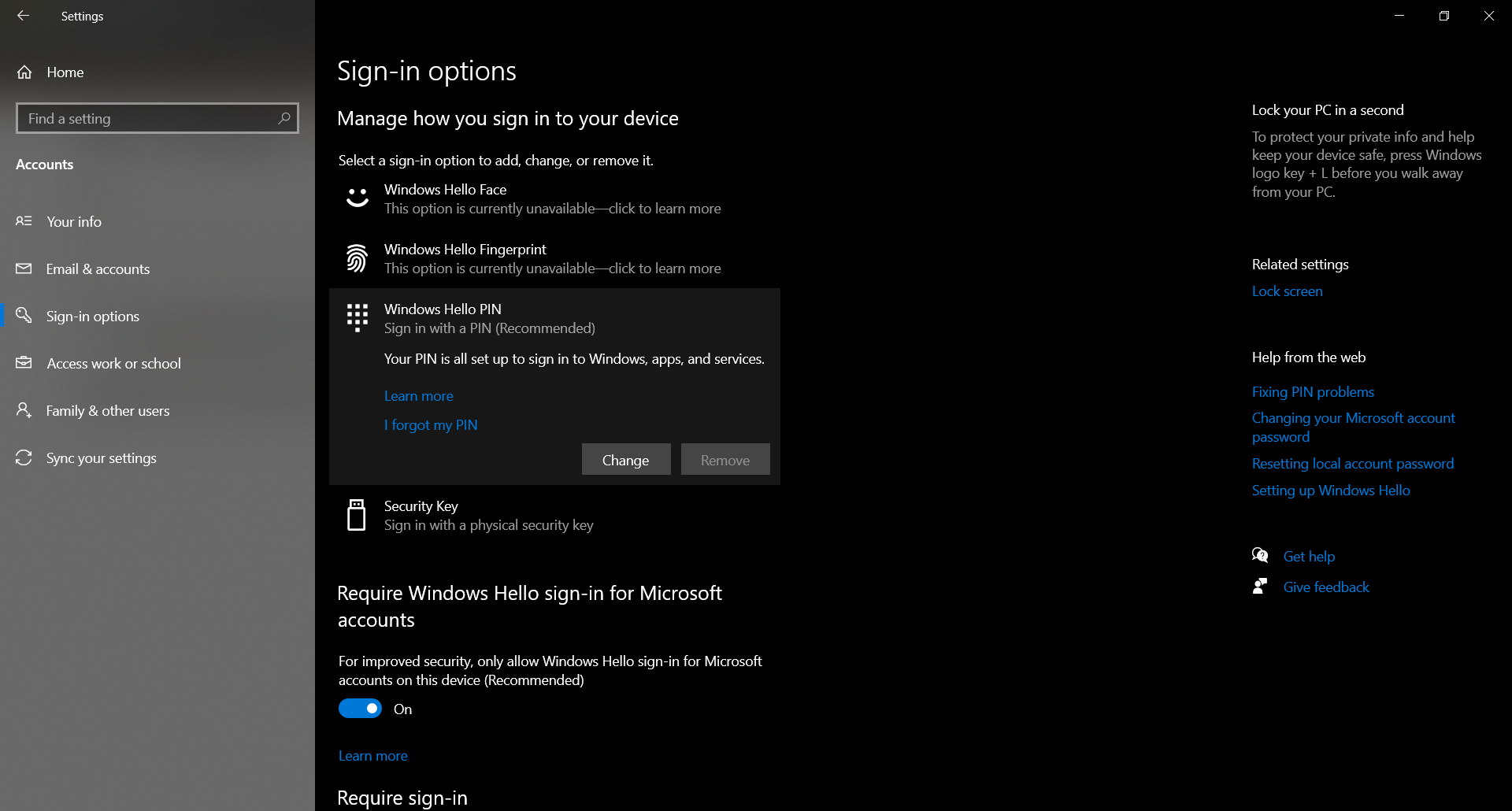Screen dimensions: 1512x811
Task: Select Sign-in options in the sidebar
Action: (157, 317)
